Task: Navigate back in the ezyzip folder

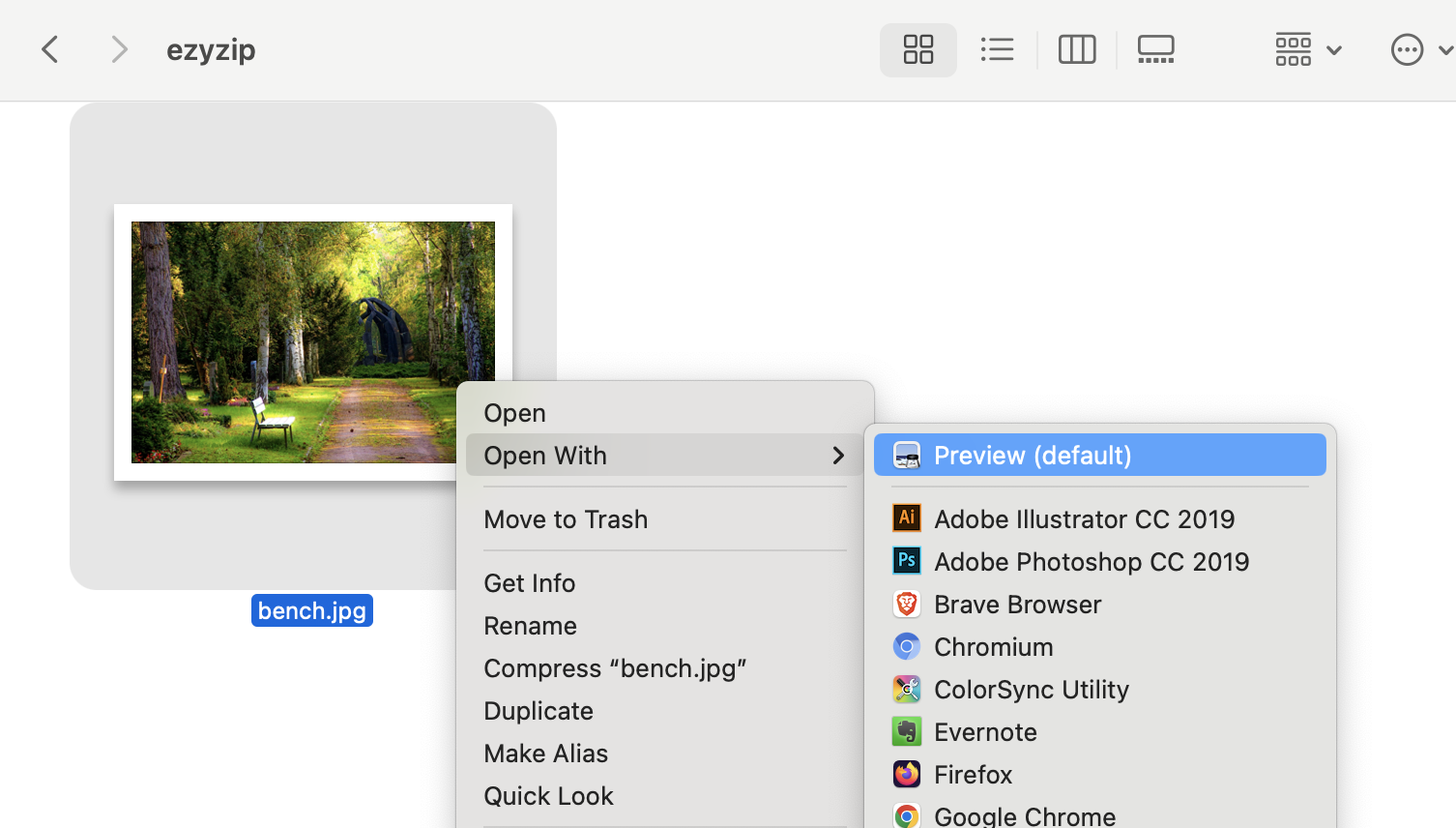Action: pos(49,48)
